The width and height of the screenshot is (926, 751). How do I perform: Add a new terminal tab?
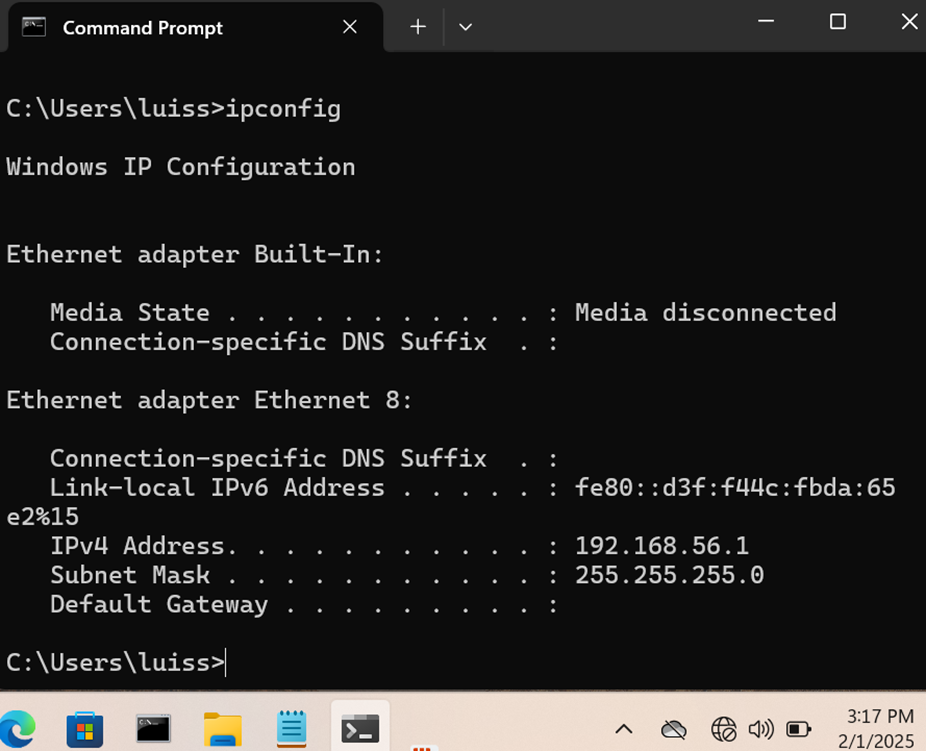[418, 27]
